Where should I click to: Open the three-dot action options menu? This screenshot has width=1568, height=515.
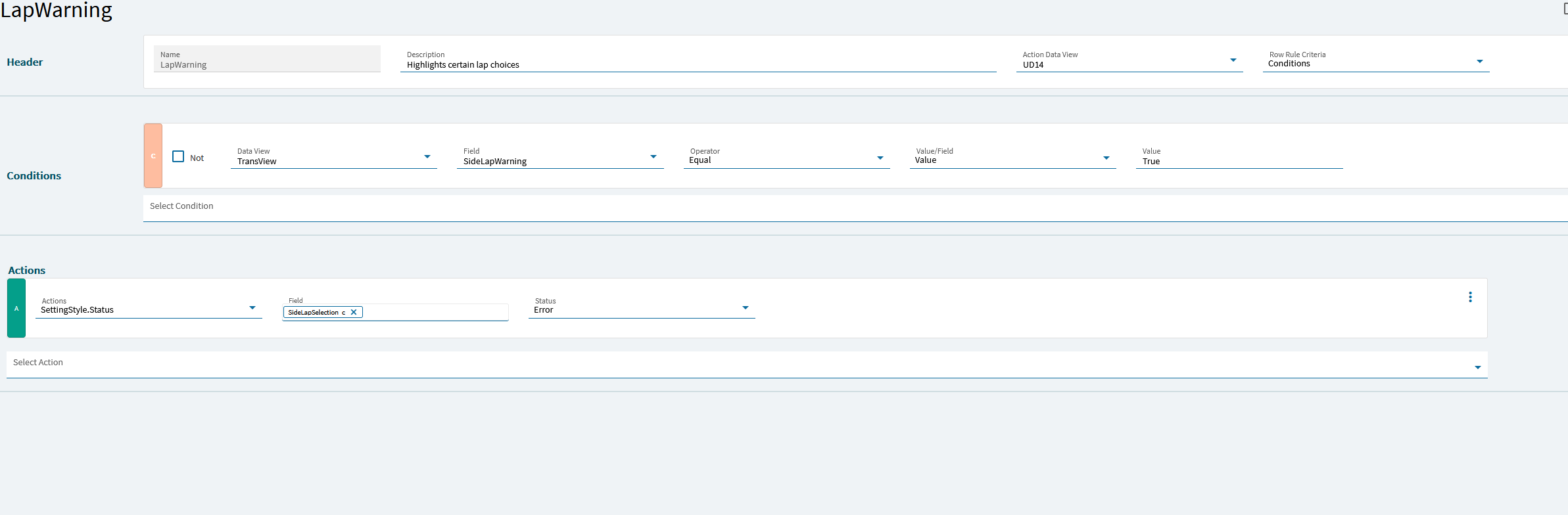1470,297
